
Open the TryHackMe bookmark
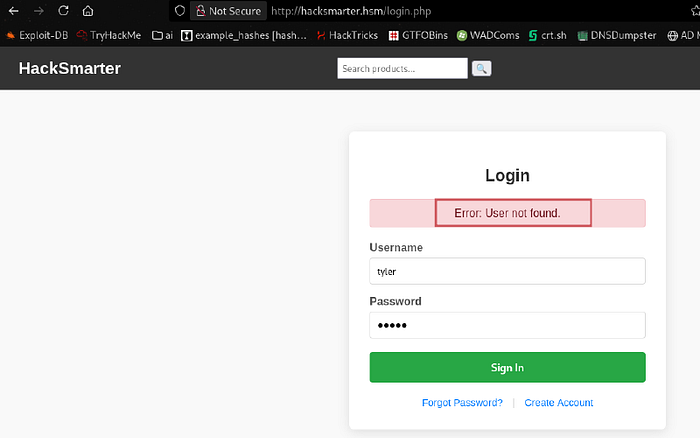tap(109, 35)
